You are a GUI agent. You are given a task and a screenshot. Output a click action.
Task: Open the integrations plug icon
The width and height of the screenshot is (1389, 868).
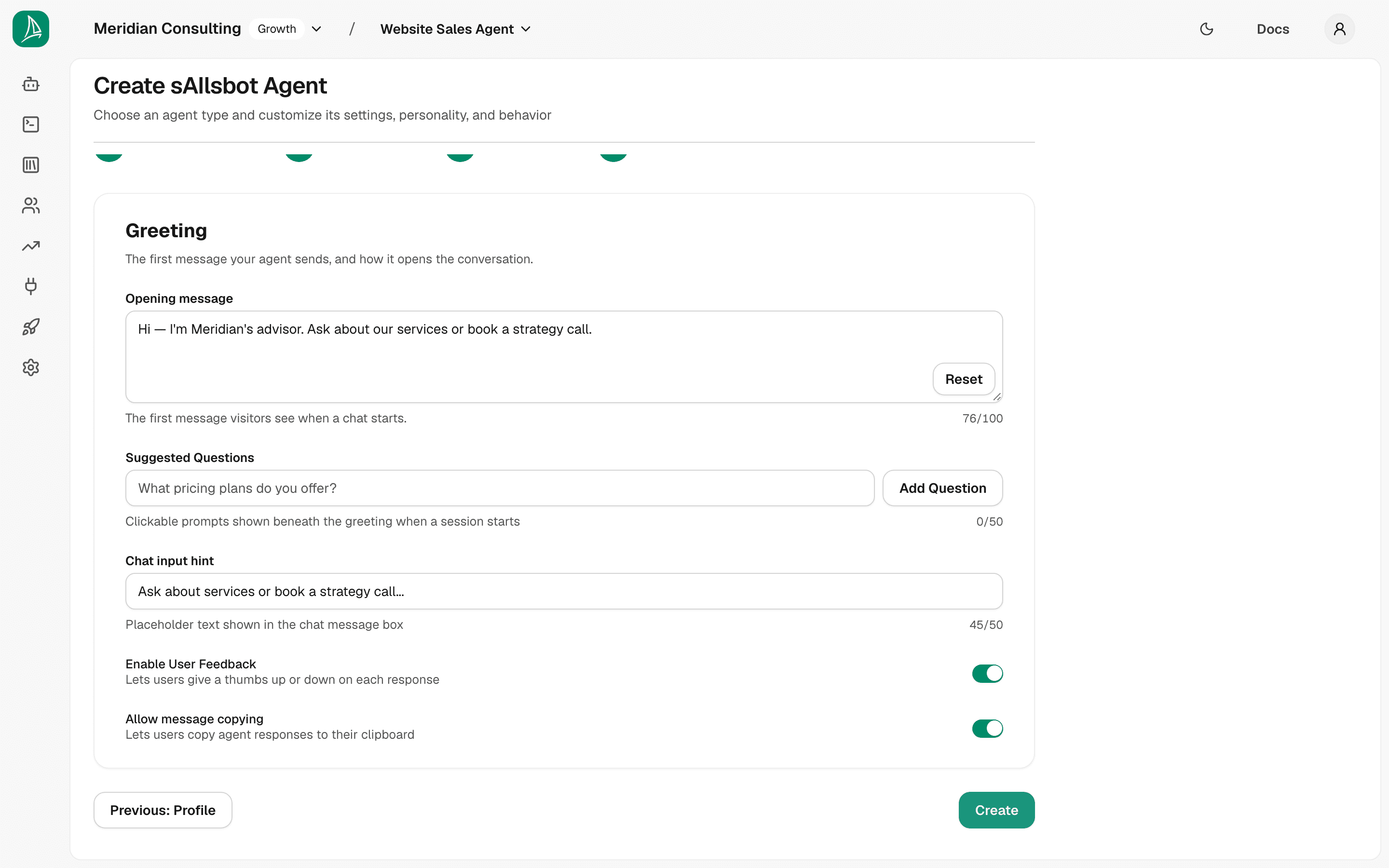(31, 286)
